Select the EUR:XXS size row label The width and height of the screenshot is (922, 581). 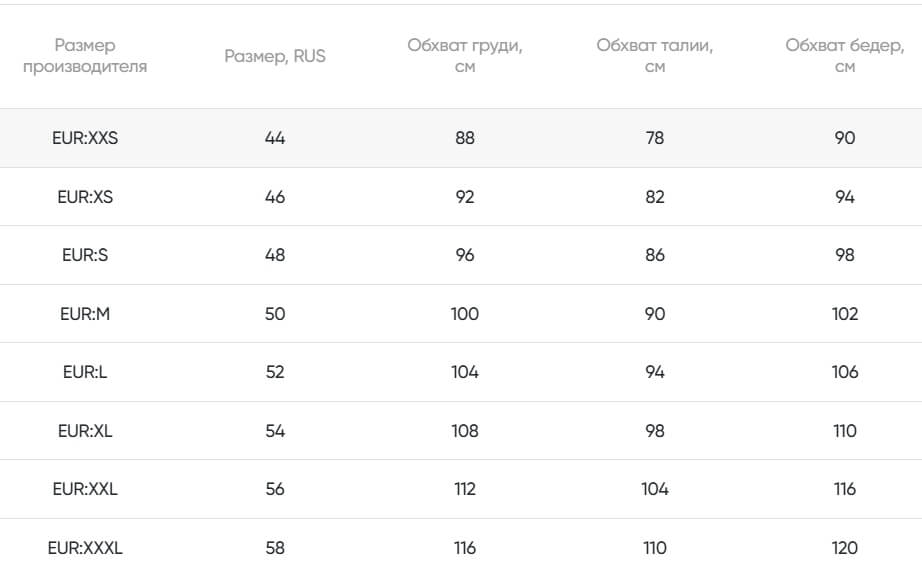coord(85,138)
